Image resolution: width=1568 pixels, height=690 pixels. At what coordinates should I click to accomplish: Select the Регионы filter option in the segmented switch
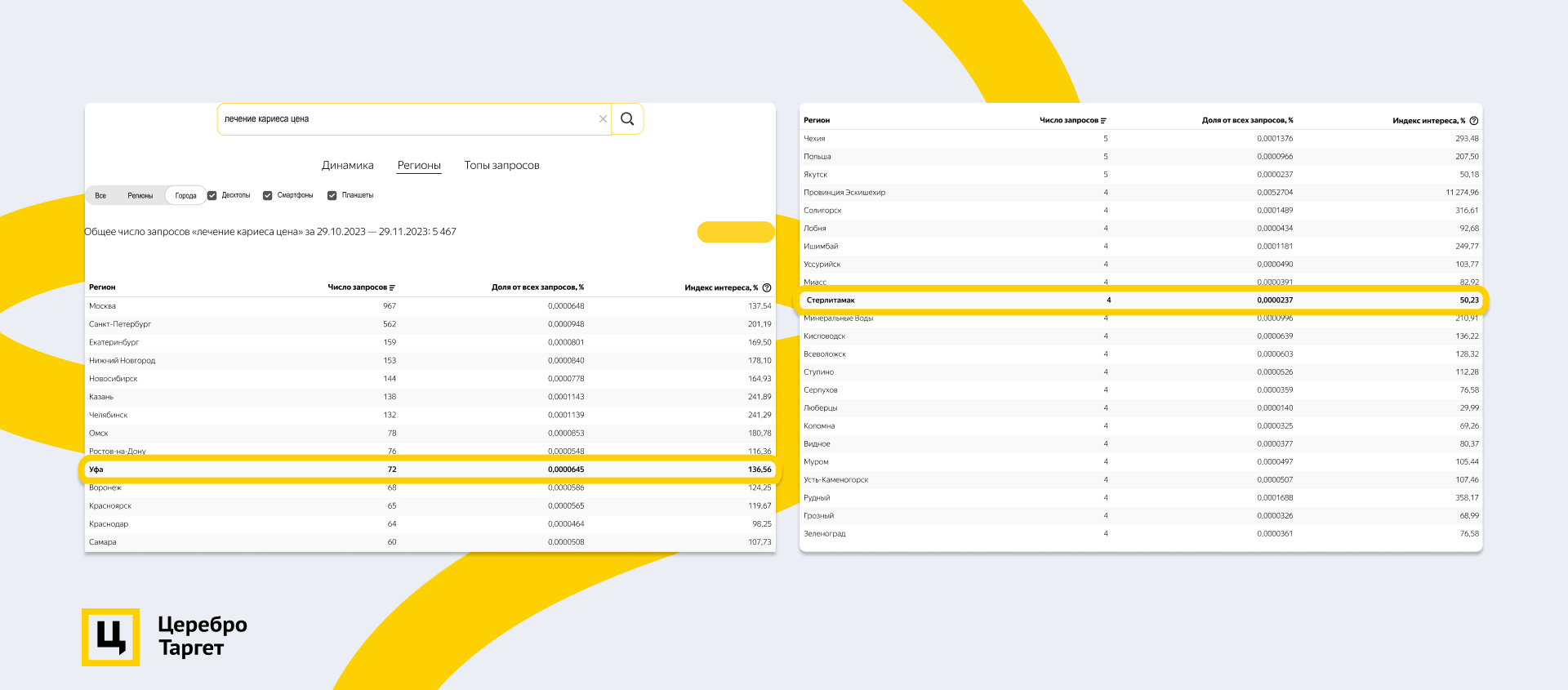pyautogui.click(x=140, y=196)
